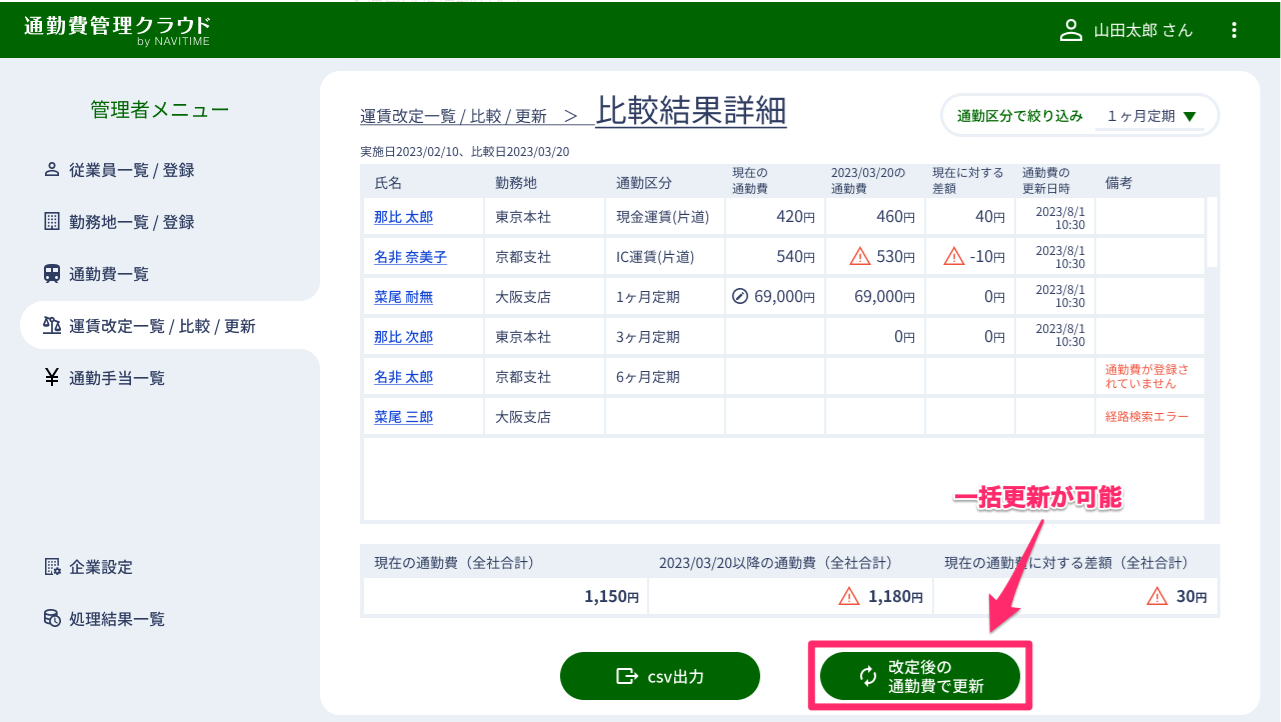Open employee link 名非 太郎
Screen dimensions: 1281x722
pyautogui.click(x=403, y=377)
